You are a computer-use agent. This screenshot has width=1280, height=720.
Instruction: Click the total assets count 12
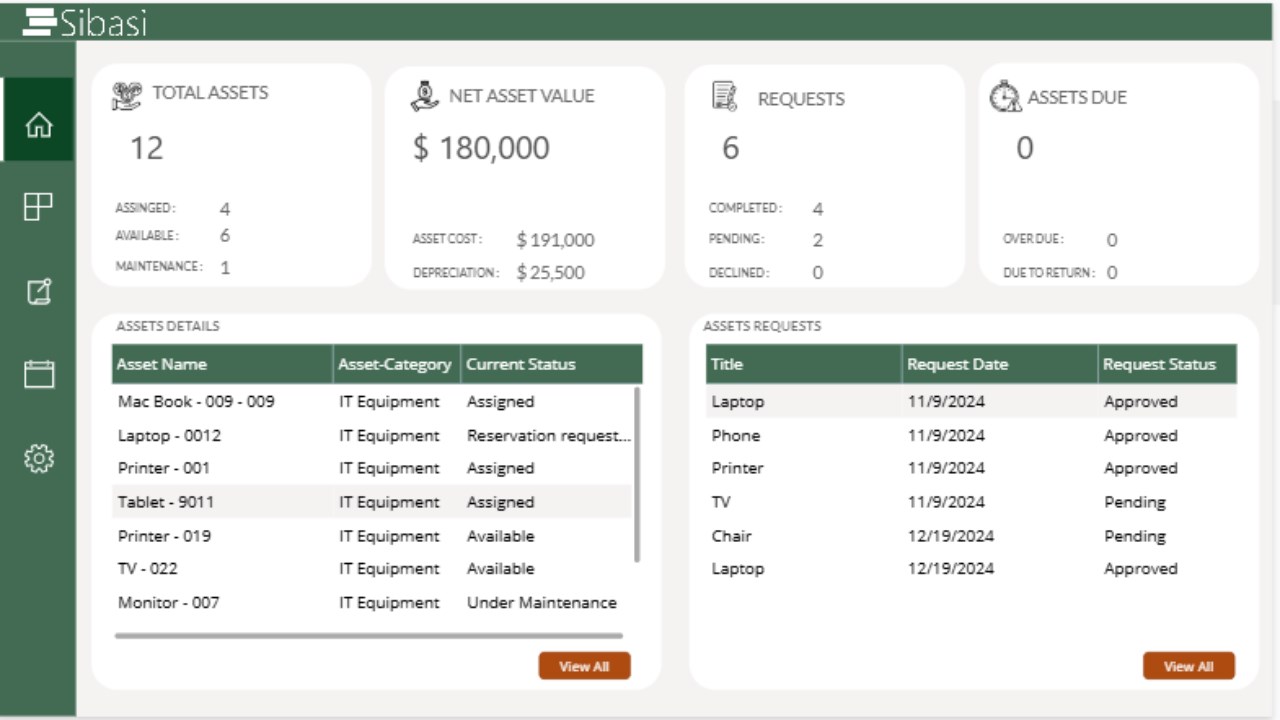pyautogui.click(x=146, y=148)
